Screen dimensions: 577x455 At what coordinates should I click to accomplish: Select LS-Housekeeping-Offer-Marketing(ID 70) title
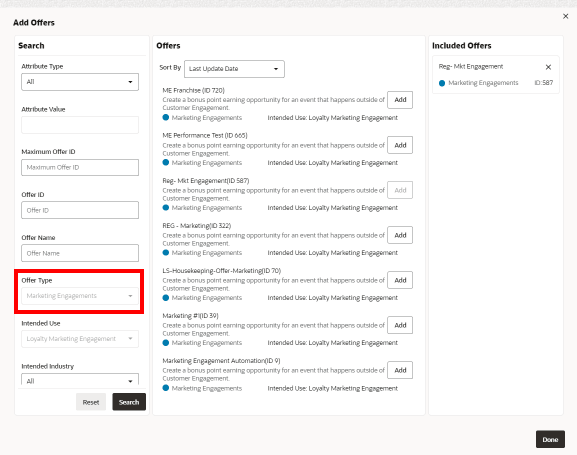pyautogui.click(x=222, y=271)
